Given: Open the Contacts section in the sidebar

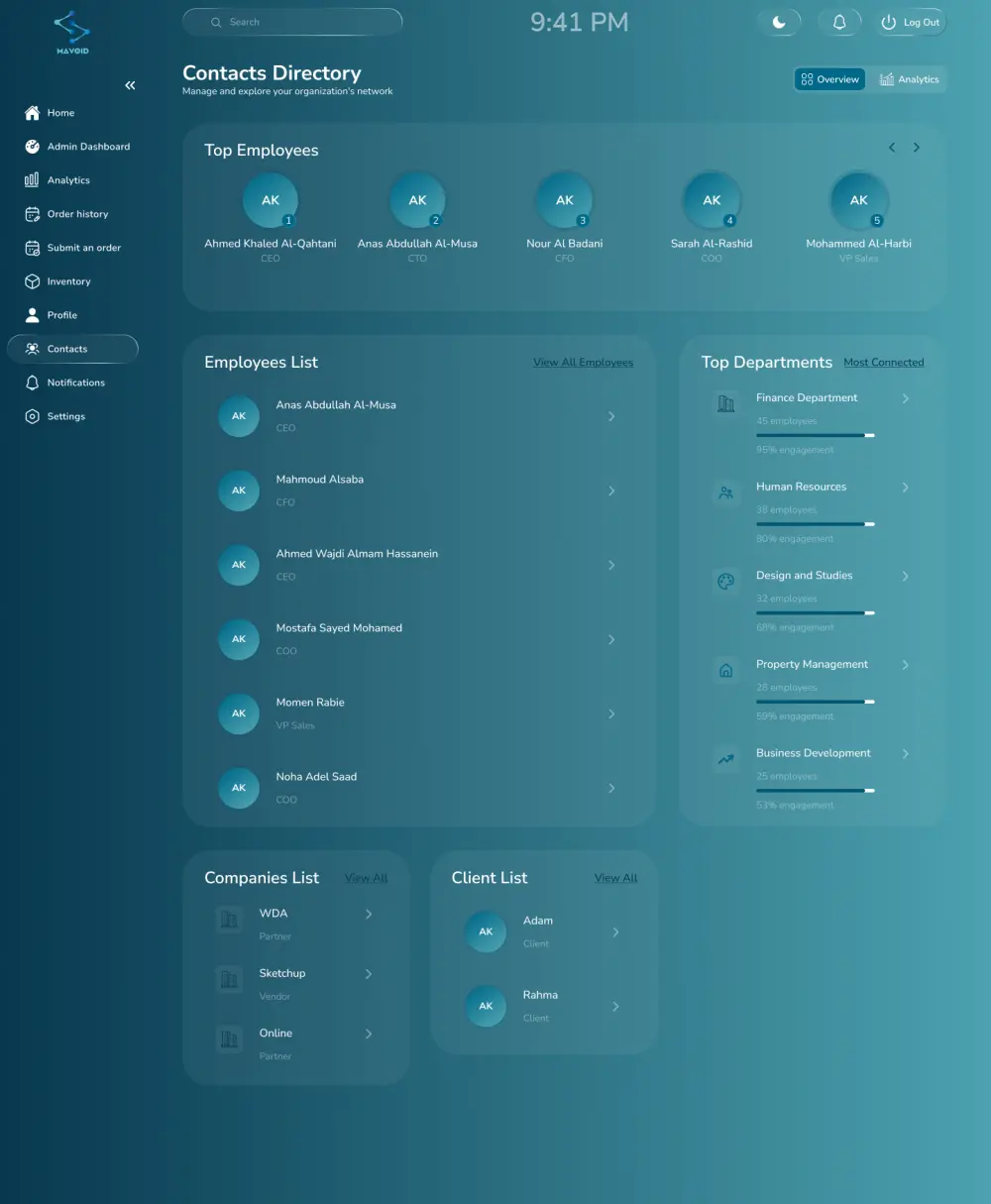Looking at the screenshot, I should [72, 349].
